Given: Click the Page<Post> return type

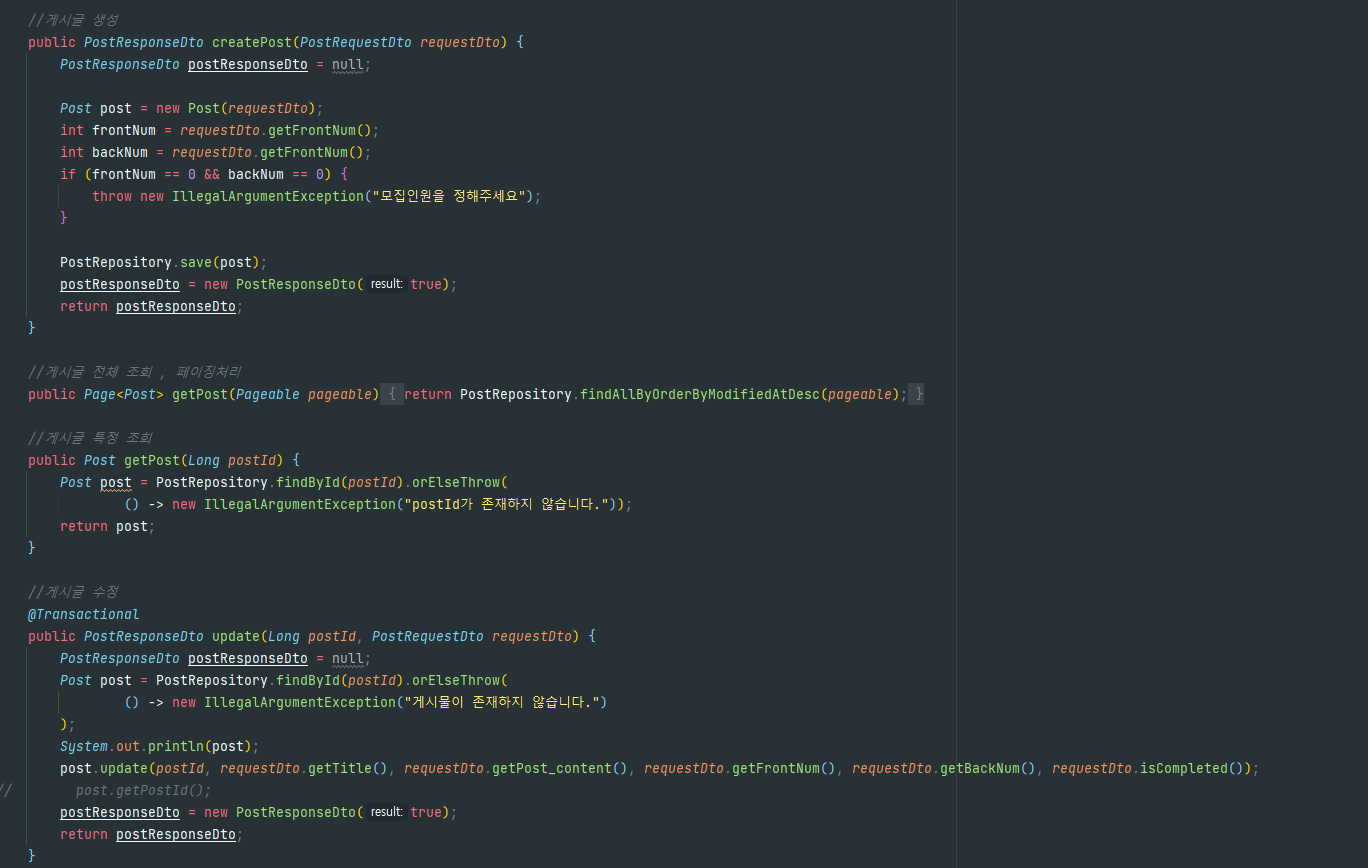Looking at the screenshot, I should coord(124,394).
